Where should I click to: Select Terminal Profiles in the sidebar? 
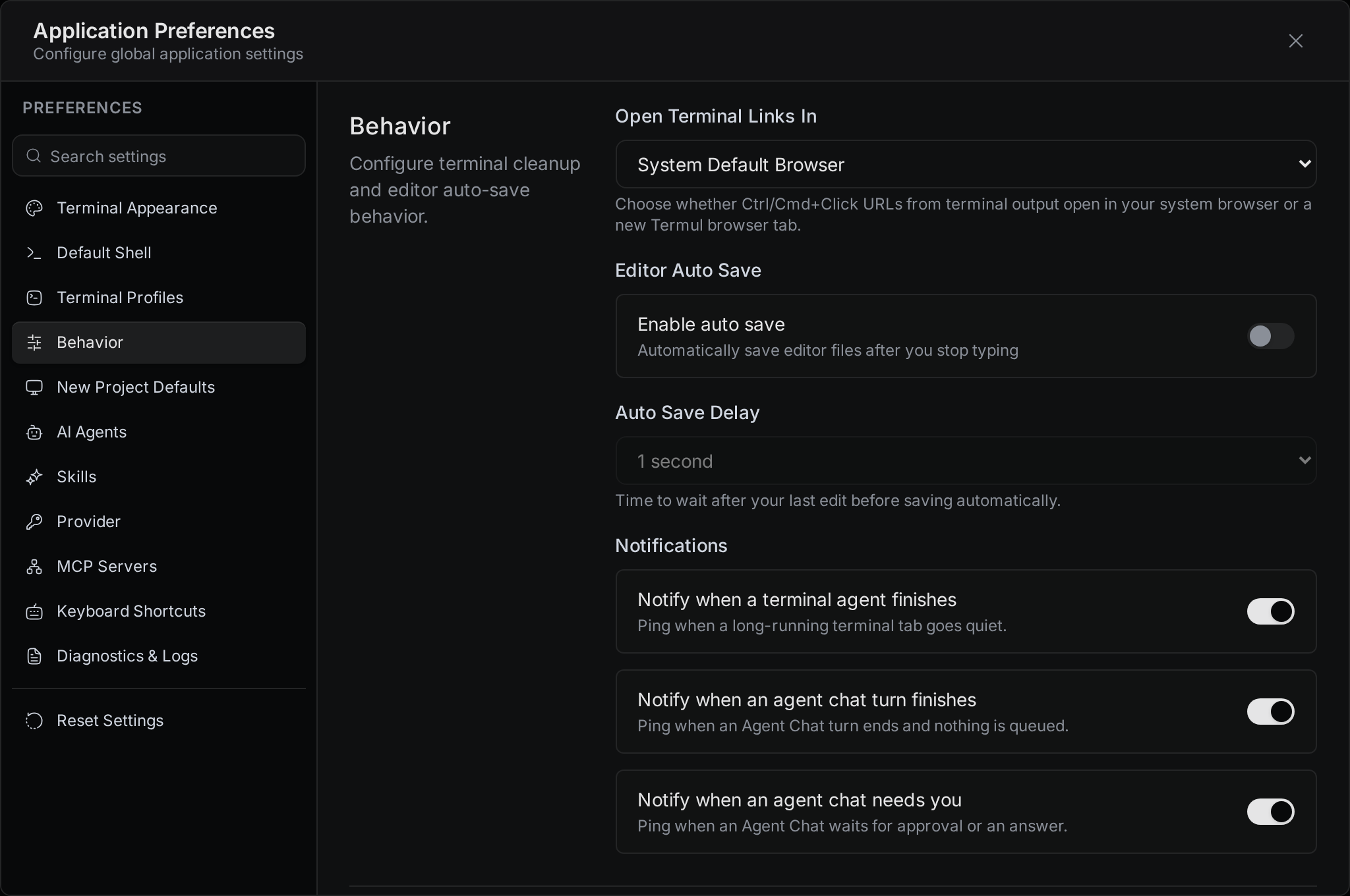coord(159,298)
